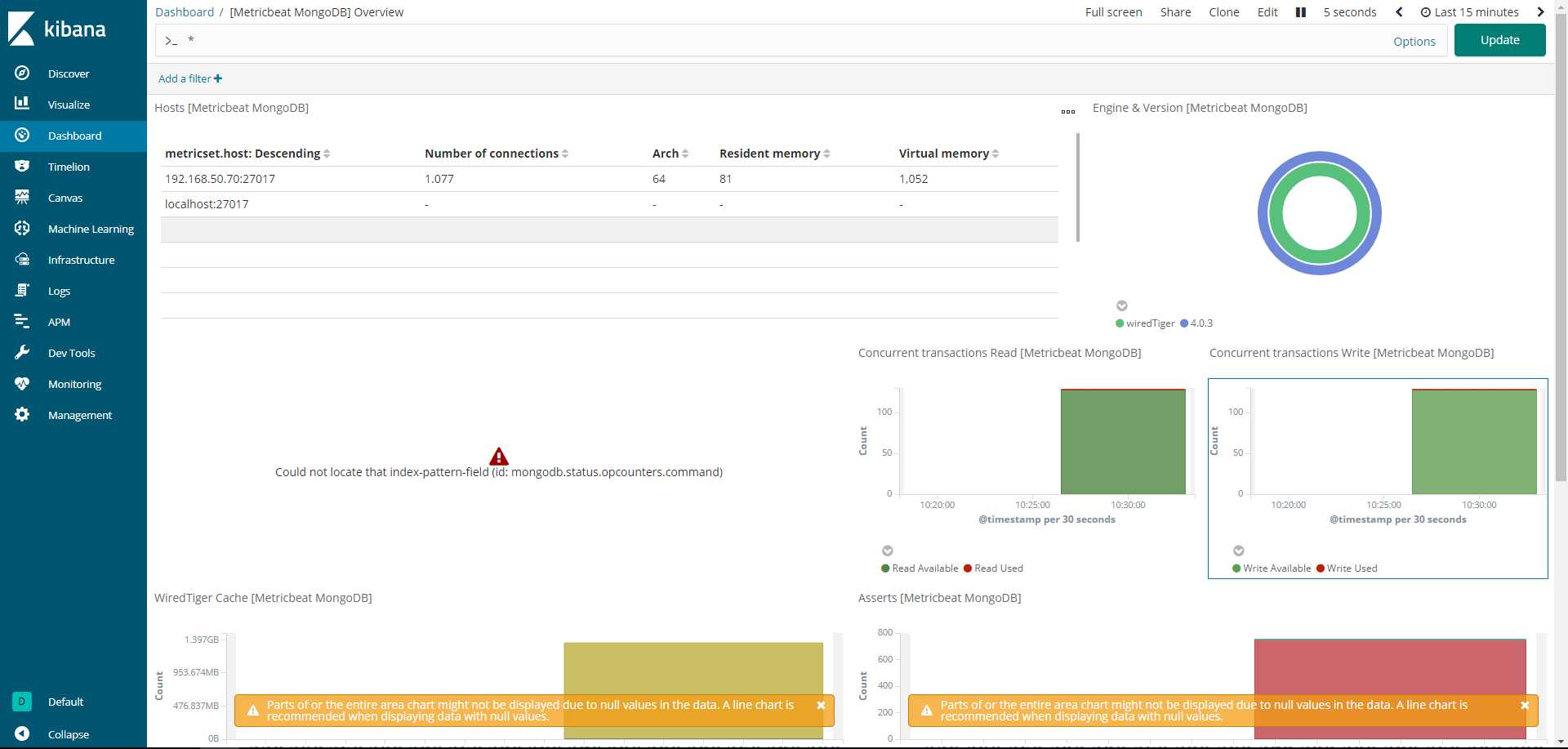Image resolution: width=1568 pixels, height=749 pixels.
Task: Click Dashboard breadcrumb link
Action: coord(185,12)
